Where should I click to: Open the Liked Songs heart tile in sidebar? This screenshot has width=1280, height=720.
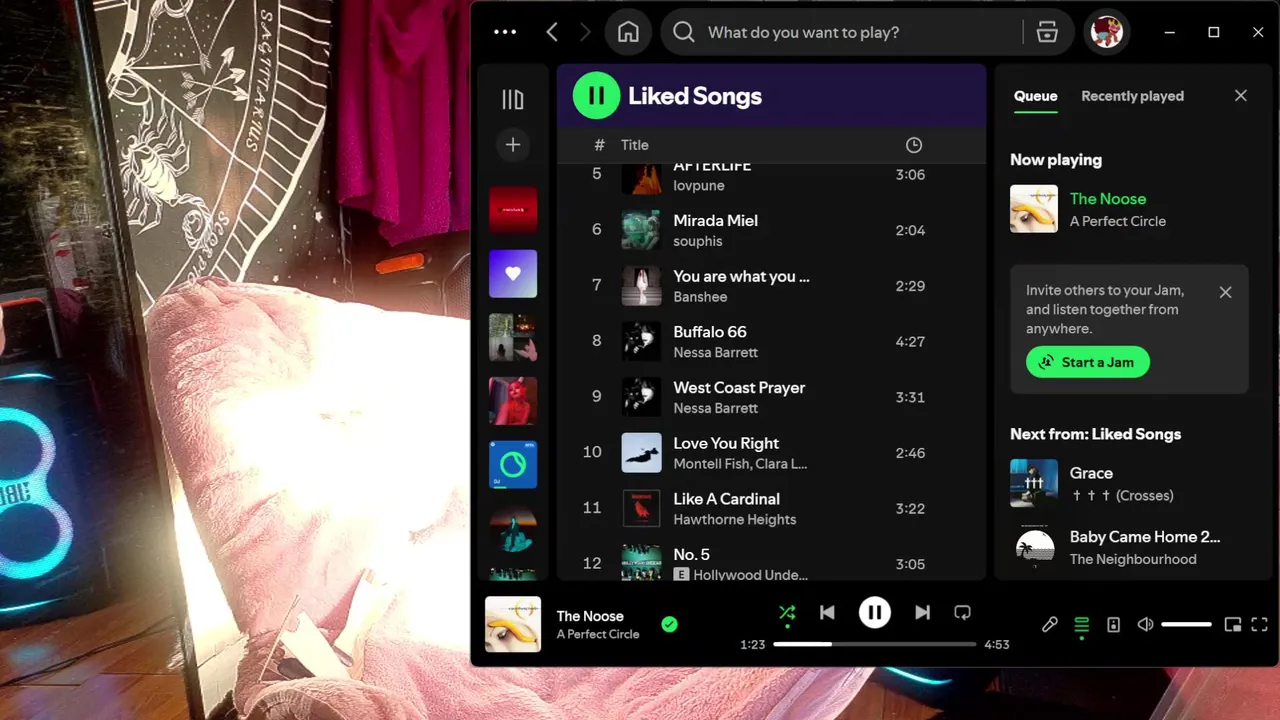point(513,274)
